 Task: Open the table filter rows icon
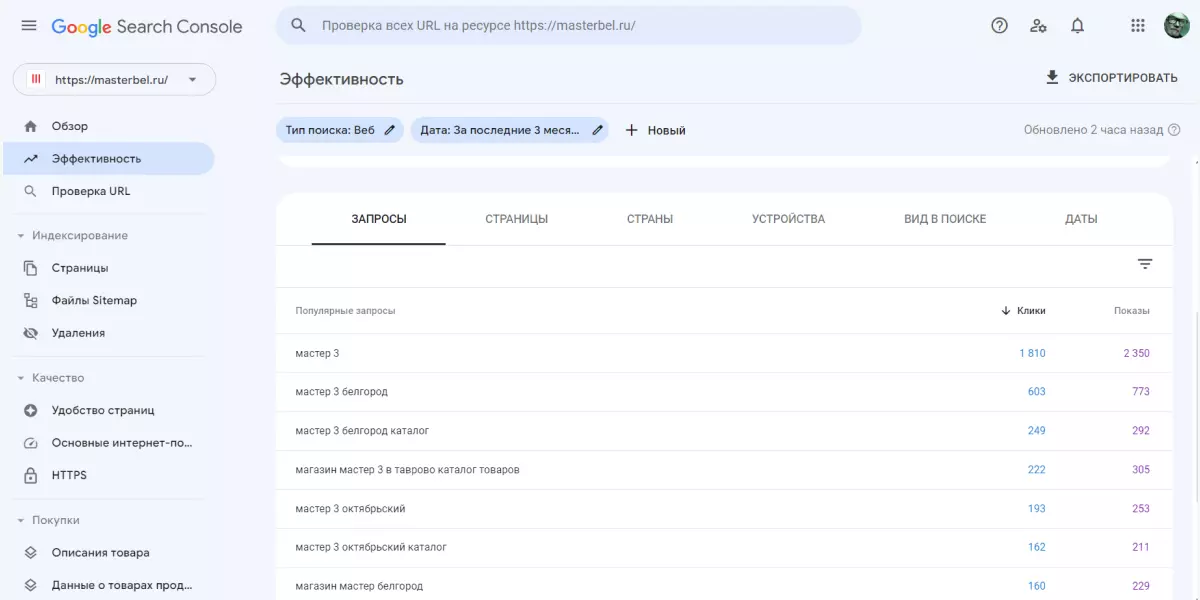[1145, 264]
